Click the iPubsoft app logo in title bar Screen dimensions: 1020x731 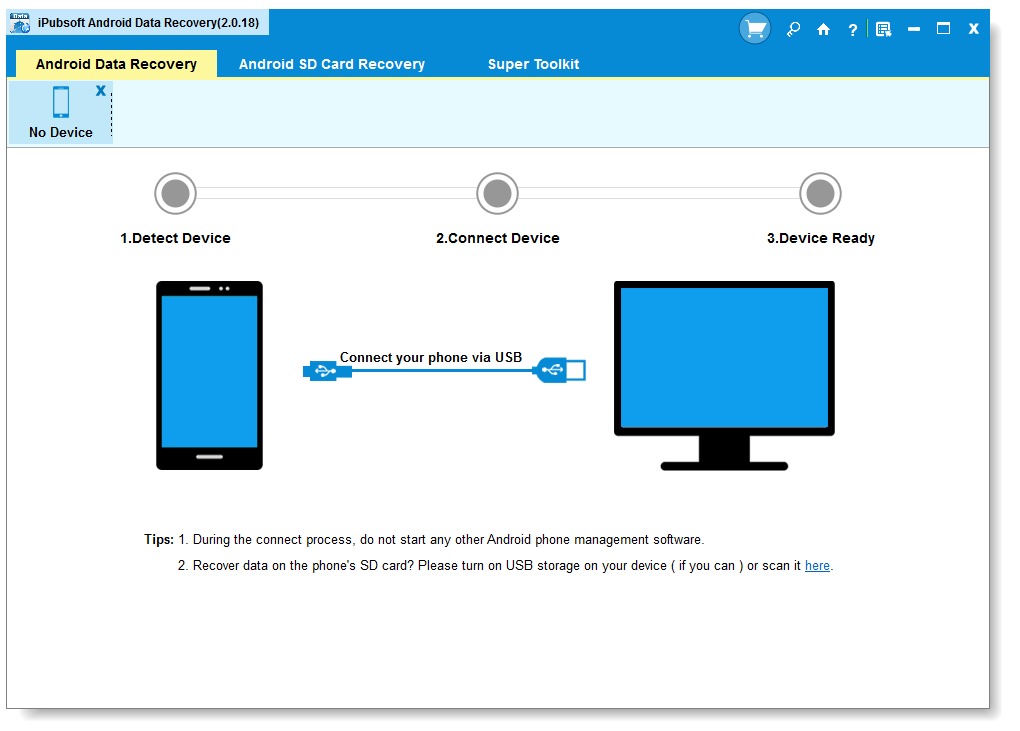point(20,23)
